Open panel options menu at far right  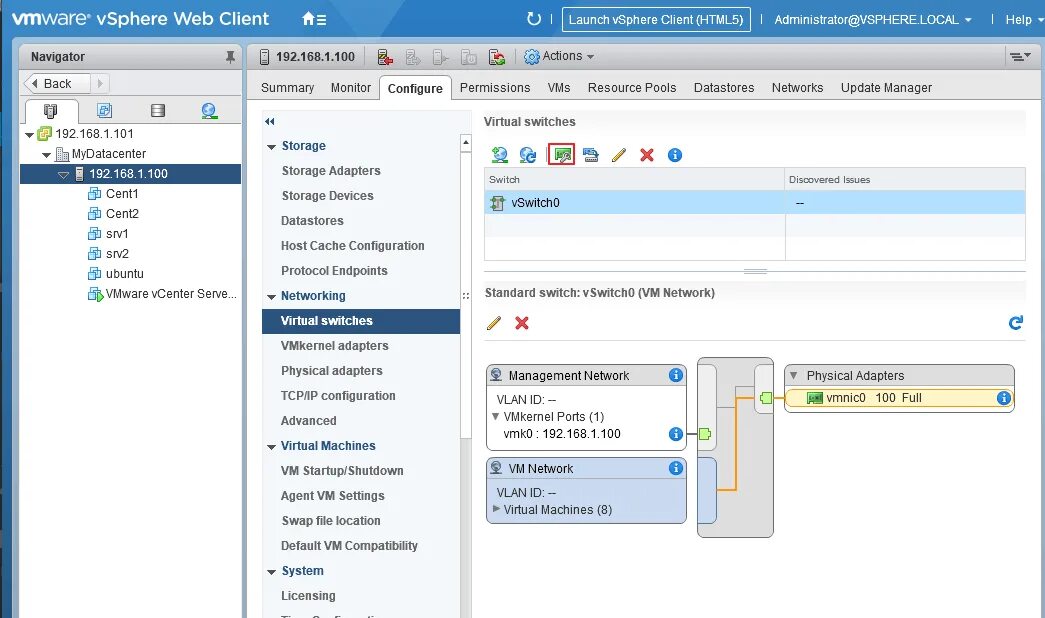(x=1020, y=57)
